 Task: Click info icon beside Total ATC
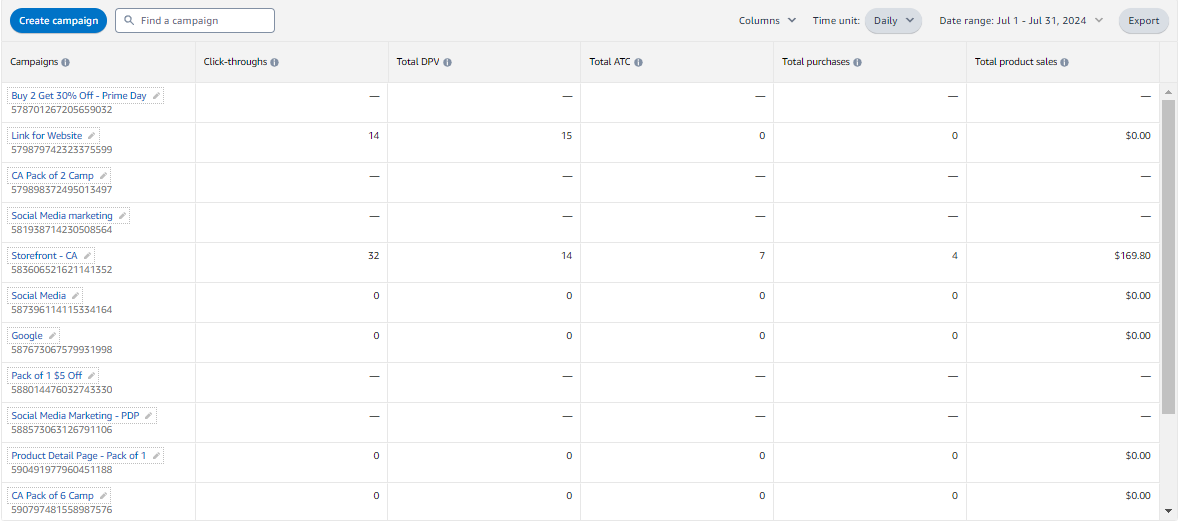pyautogui.click(x=638, y=62)
